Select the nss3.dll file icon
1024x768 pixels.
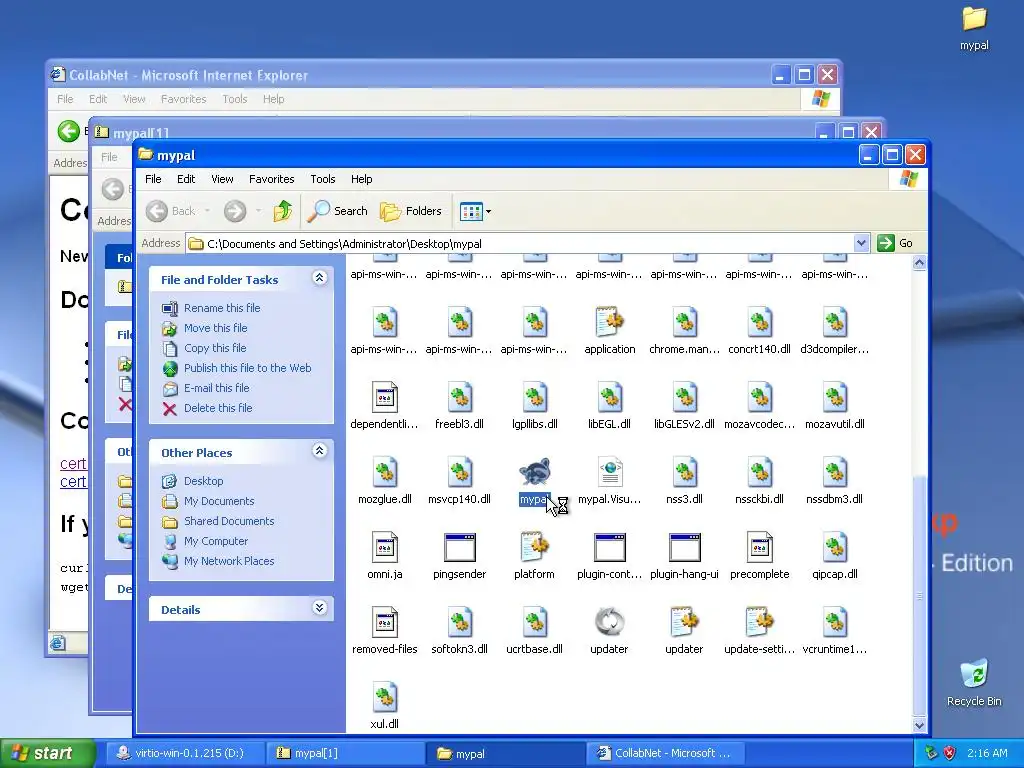[684, 472]
